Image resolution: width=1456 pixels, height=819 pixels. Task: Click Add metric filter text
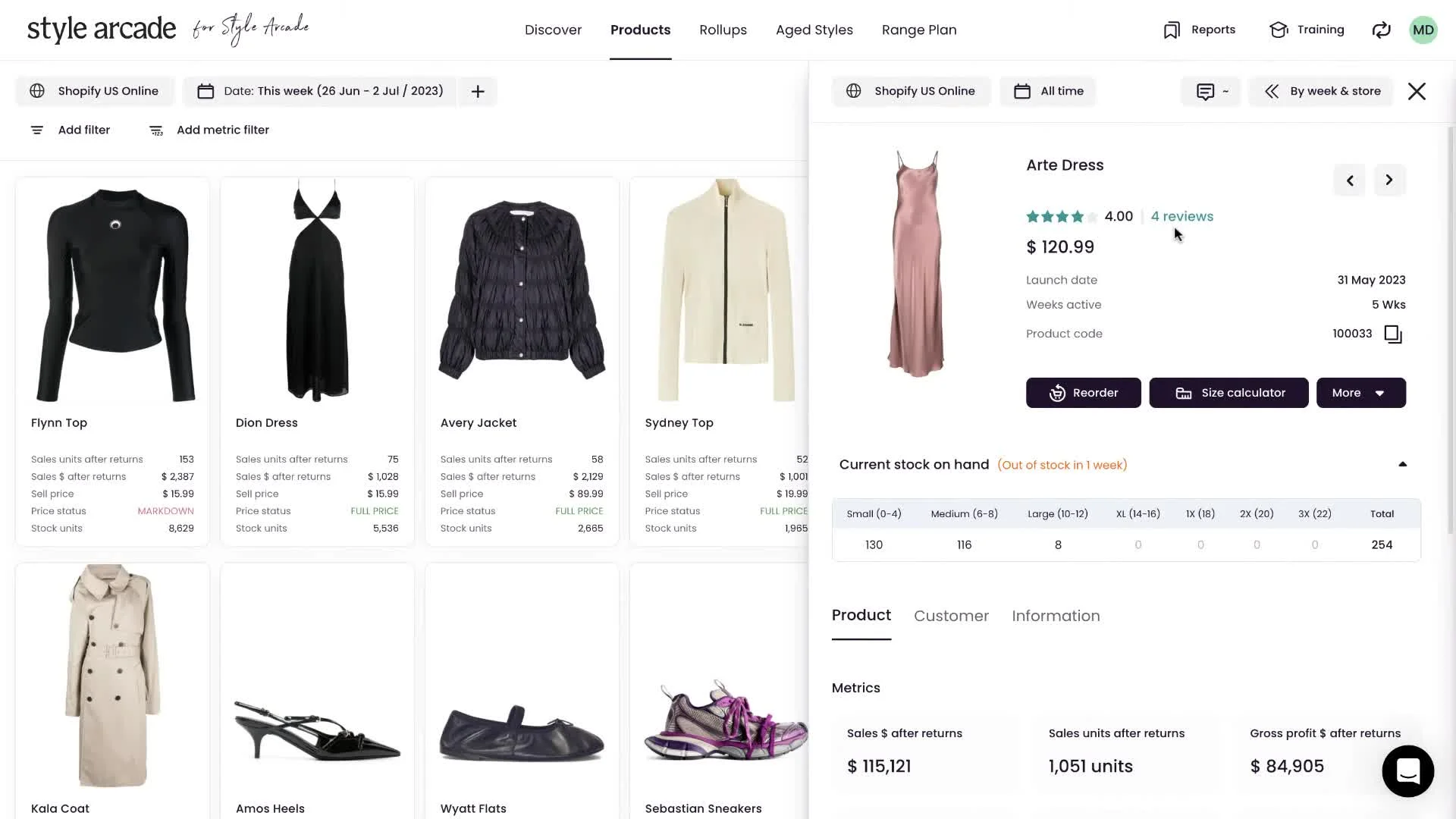coord(223,130)
